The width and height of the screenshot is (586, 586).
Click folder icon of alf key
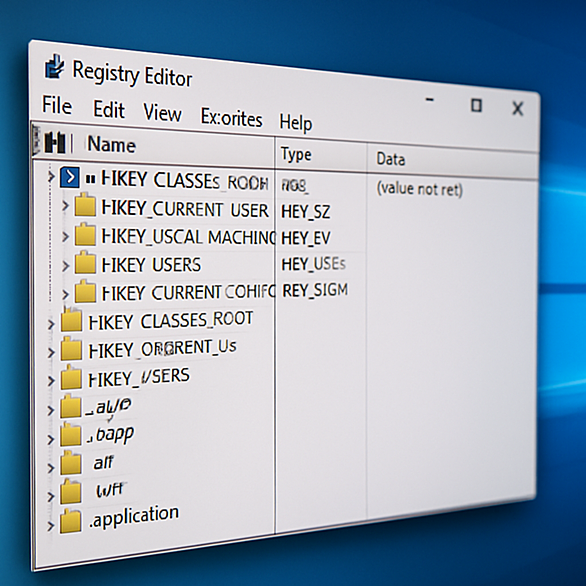point(71,463)
